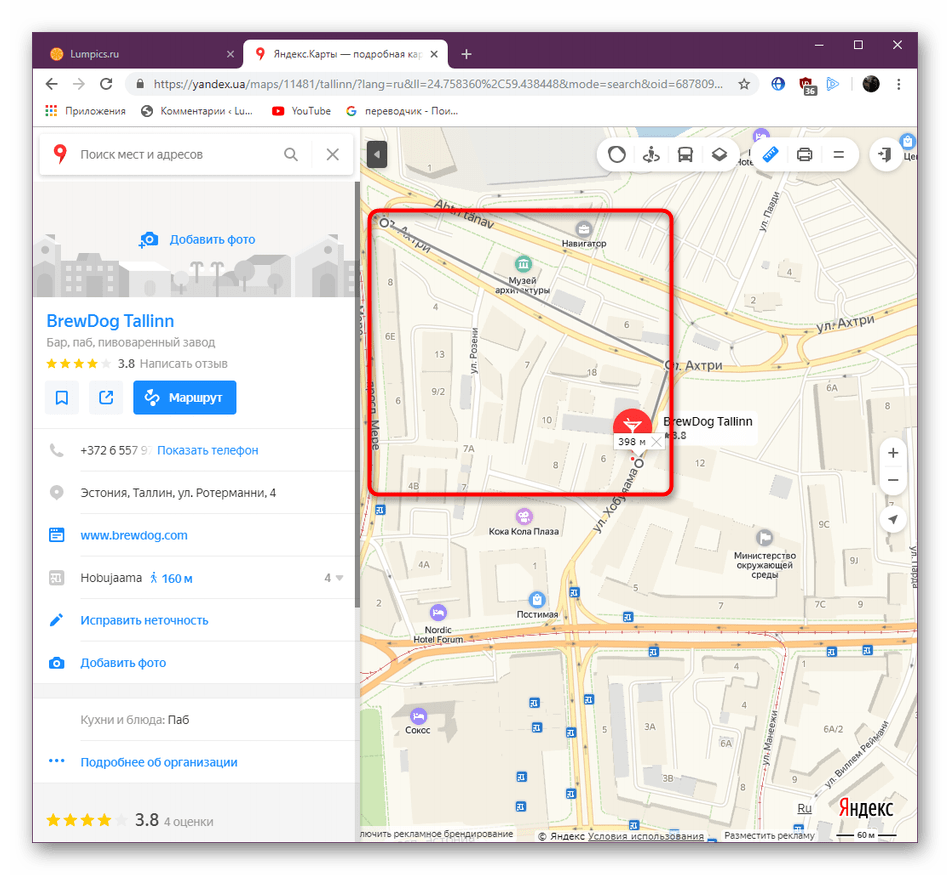Clear the search with the X
Viewport: 950px width, 875px height.
(333, 155)
